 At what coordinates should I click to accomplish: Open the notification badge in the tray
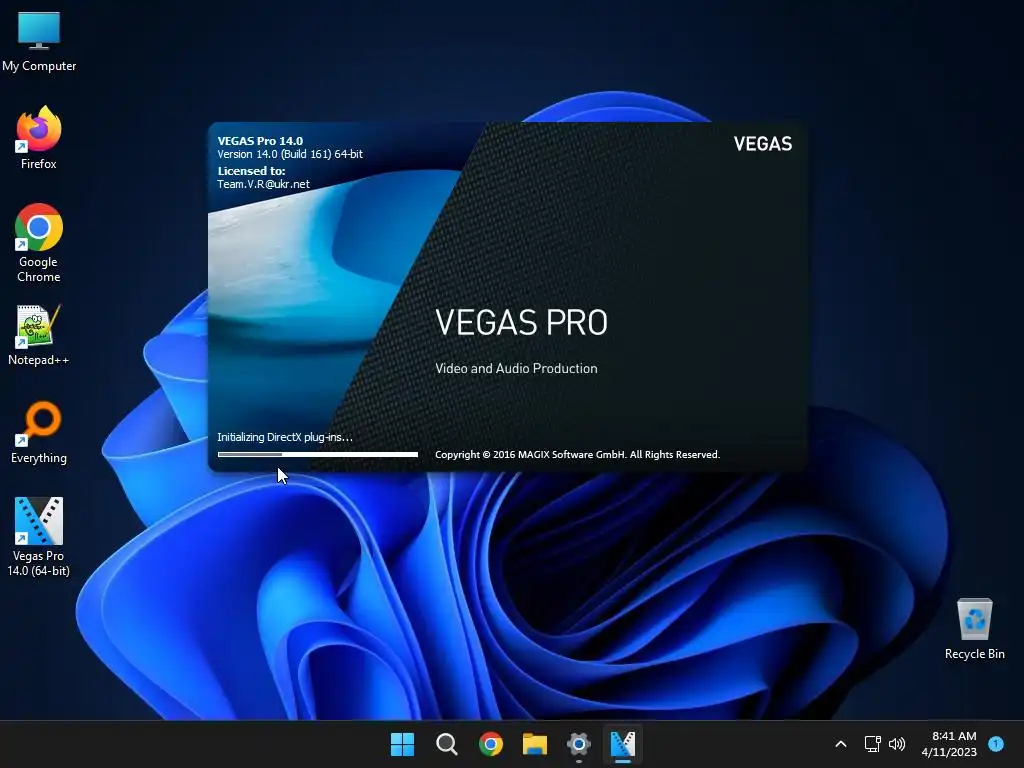(x=996, y=743)
